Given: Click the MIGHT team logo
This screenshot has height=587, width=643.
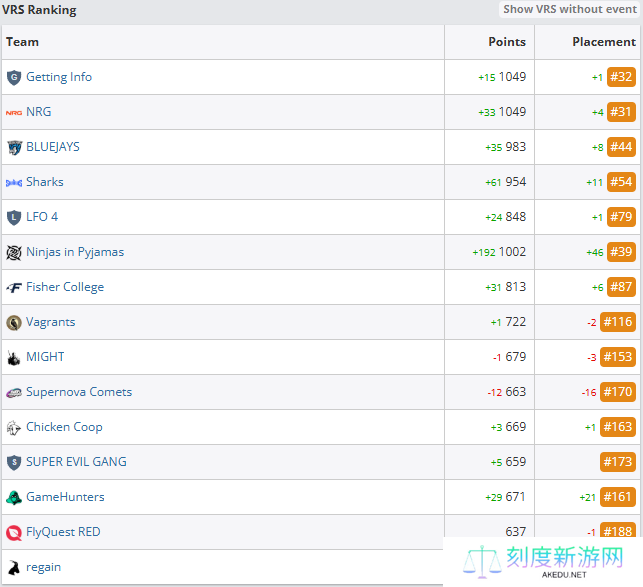Looking at the screenshot, I should [14, 358].
